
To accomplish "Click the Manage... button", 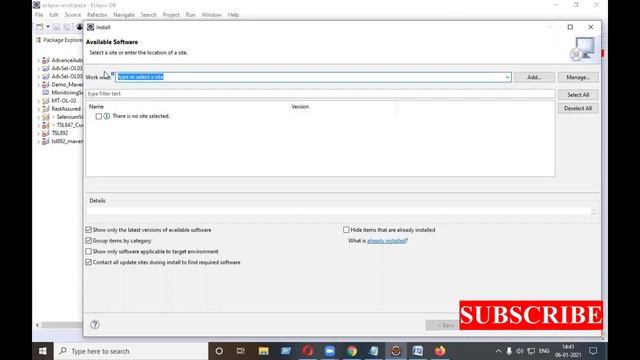I will 578,77.
